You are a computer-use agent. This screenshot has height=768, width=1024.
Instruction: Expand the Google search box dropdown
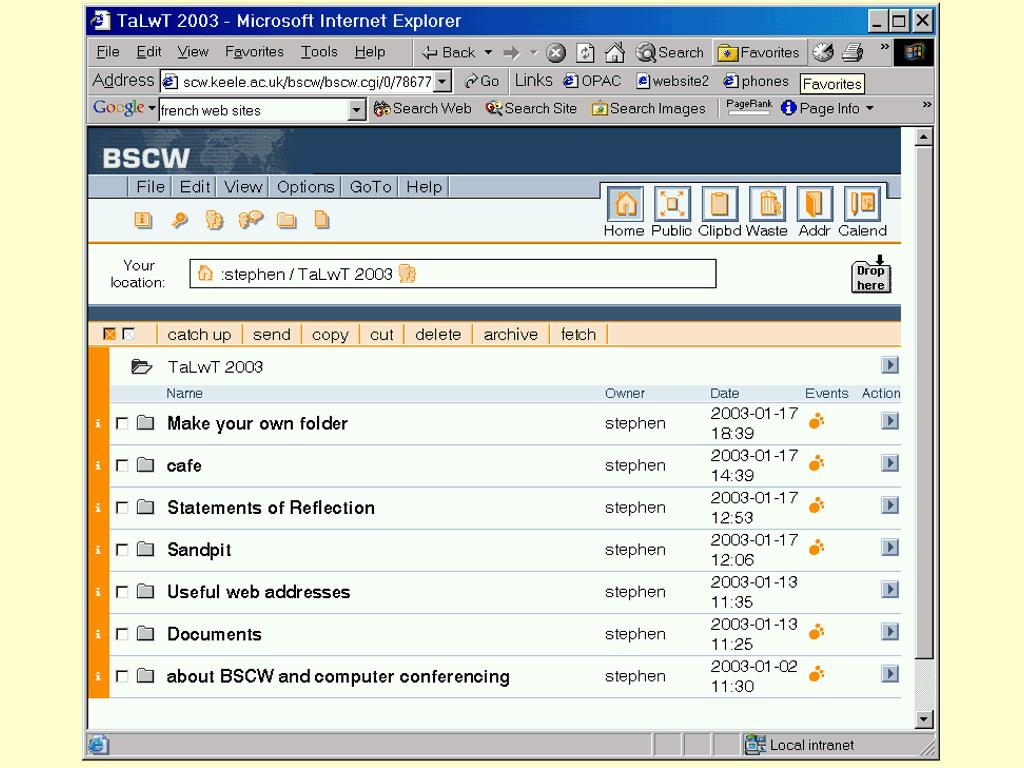click(x=357, y=110)
